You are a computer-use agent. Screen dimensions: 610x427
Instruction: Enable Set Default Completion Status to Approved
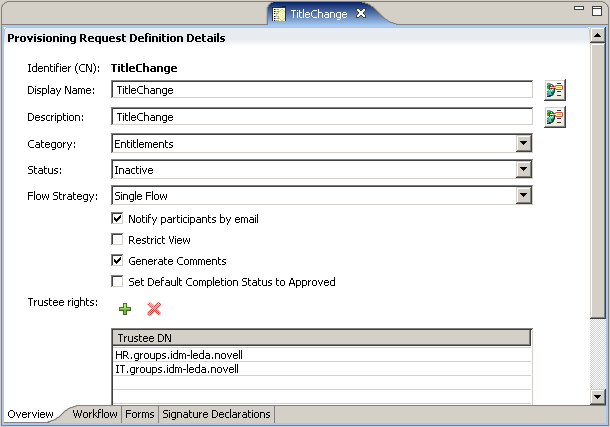[x=117, y=282]
